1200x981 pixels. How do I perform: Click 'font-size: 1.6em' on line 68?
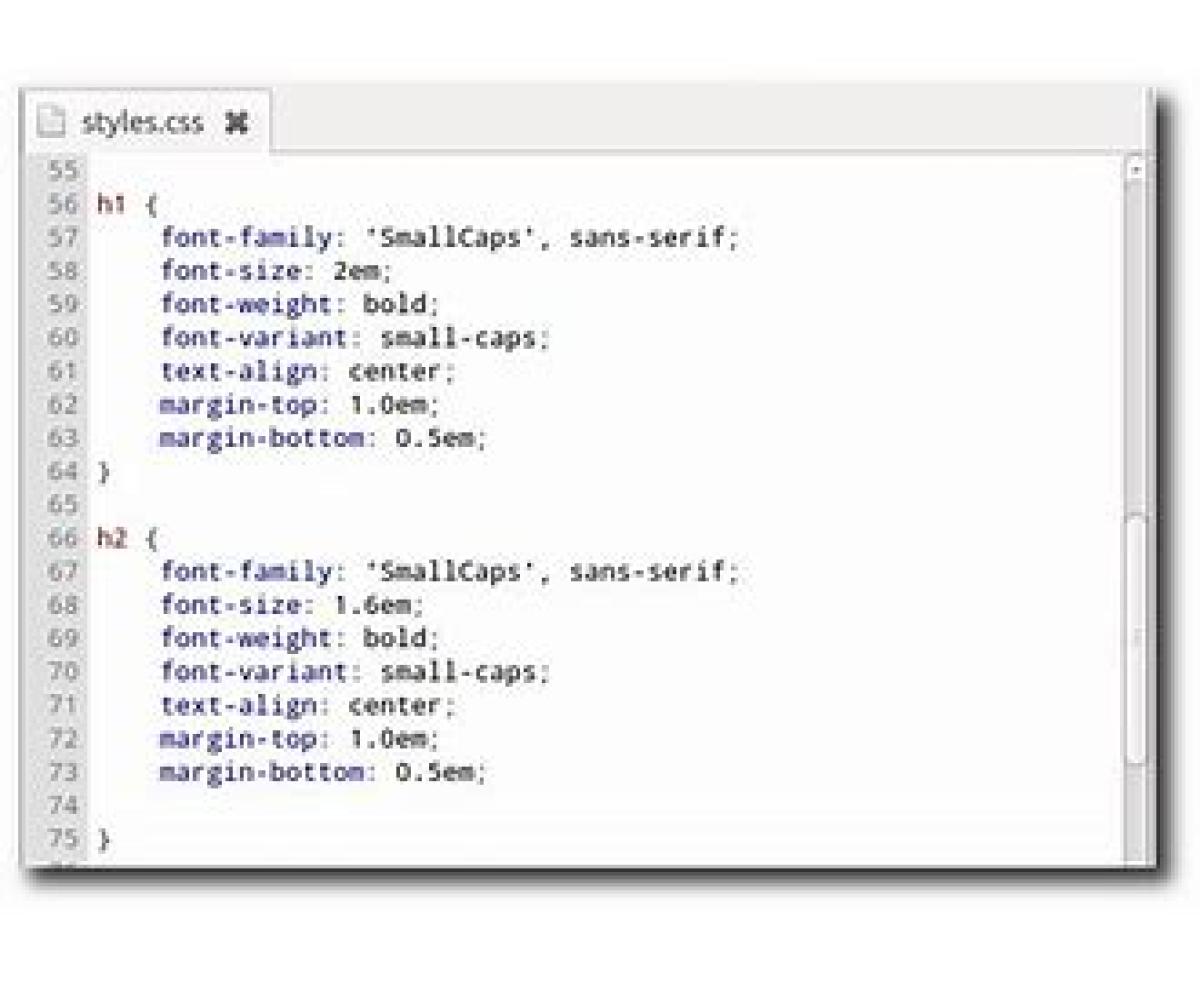click(x=291, y=605)
